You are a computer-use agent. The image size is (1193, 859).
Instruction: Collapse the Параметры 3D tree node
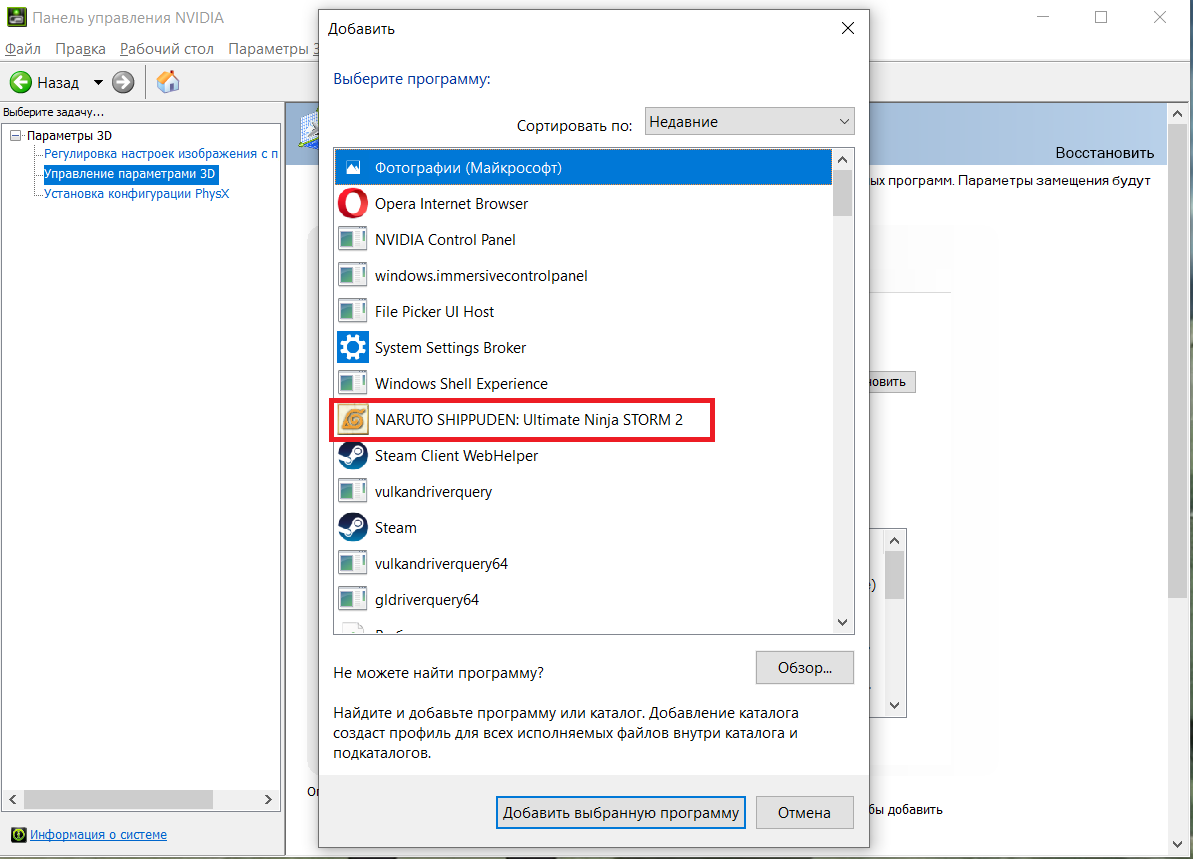click(x=15, y=135)
